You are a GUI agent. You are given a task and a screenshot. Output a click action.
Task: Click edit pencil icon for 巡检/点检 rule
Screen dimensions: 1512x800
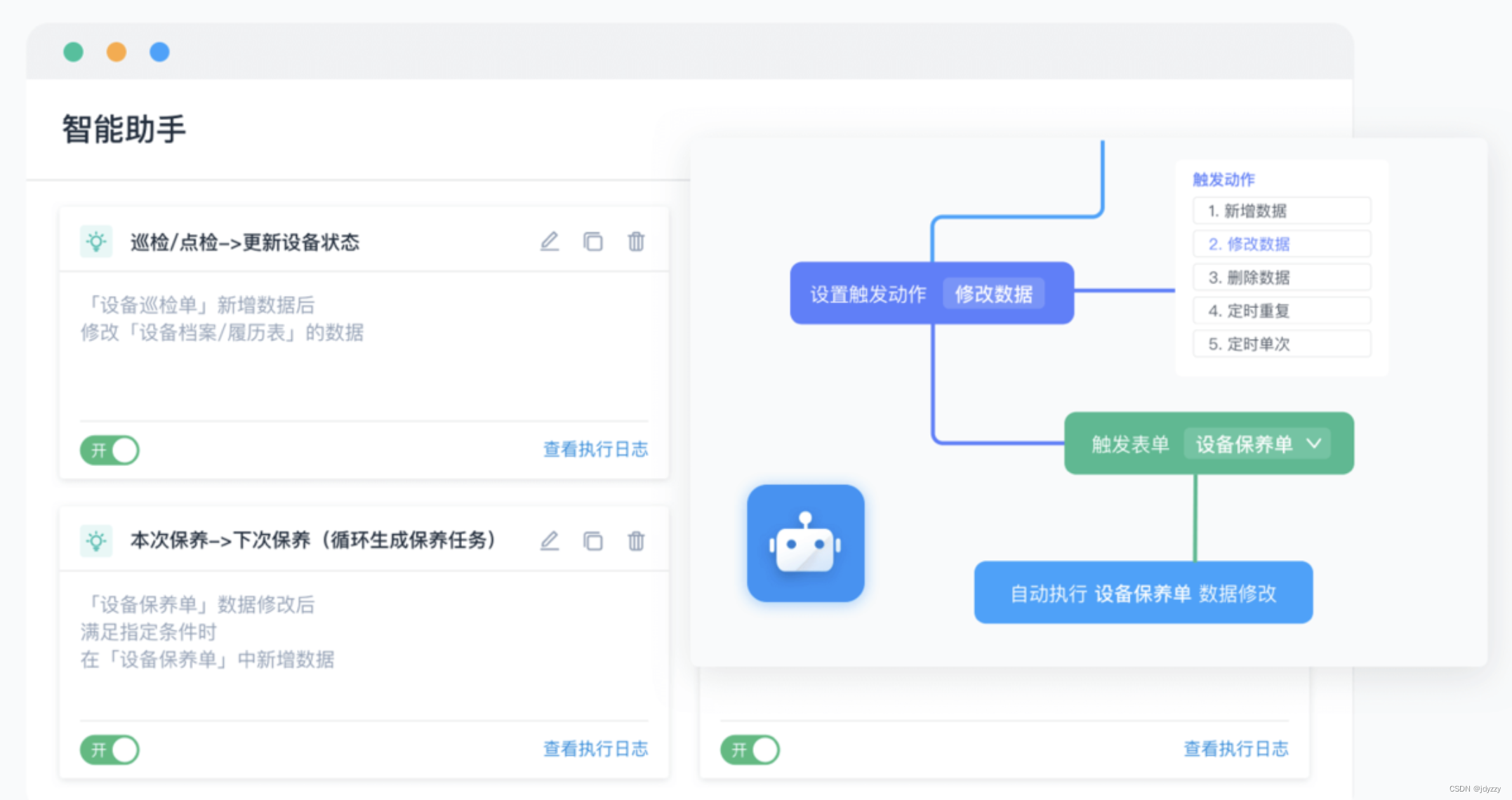pyautogui.click(x=550, y=241)
